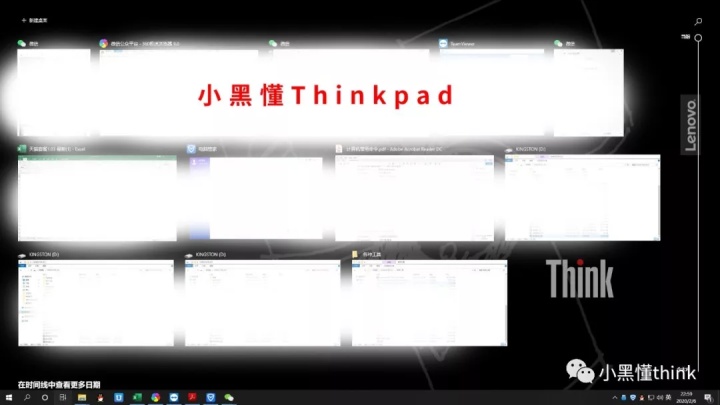Viewport: 720px width, 405px height.
Task: Open the yellow-folder explorer window thumbnail
Action: (x=430, y=303)
